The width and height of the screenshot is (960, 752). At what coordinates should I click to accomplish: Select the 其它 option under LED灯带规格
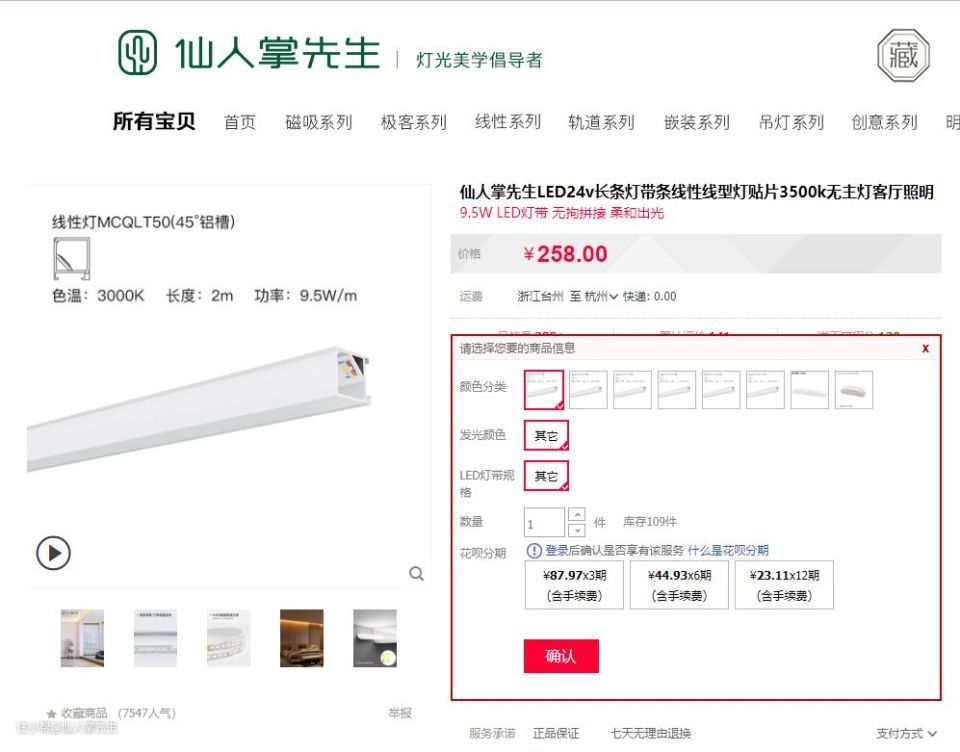click(546, 476)
